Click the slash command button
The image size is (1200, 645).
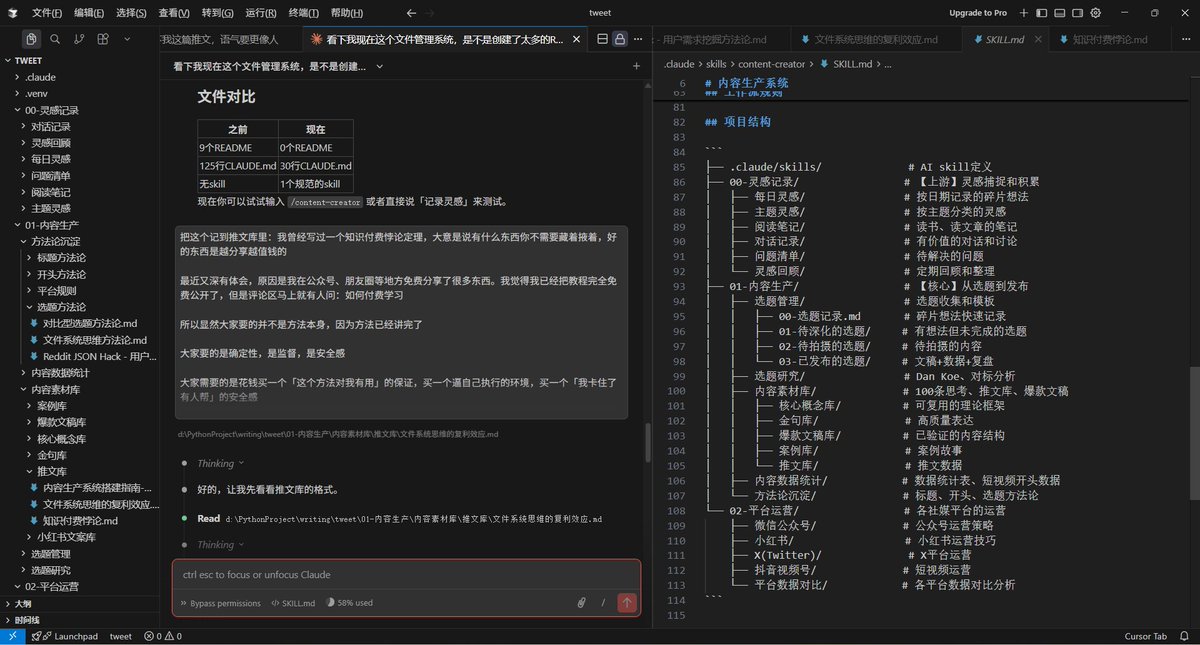603,602
